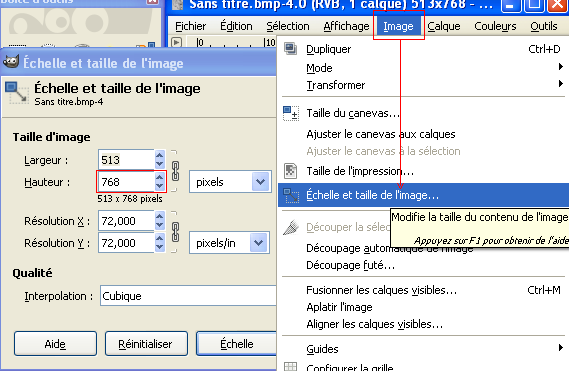Open the pixels/in resolution unit dropdown

coord(229,242)
